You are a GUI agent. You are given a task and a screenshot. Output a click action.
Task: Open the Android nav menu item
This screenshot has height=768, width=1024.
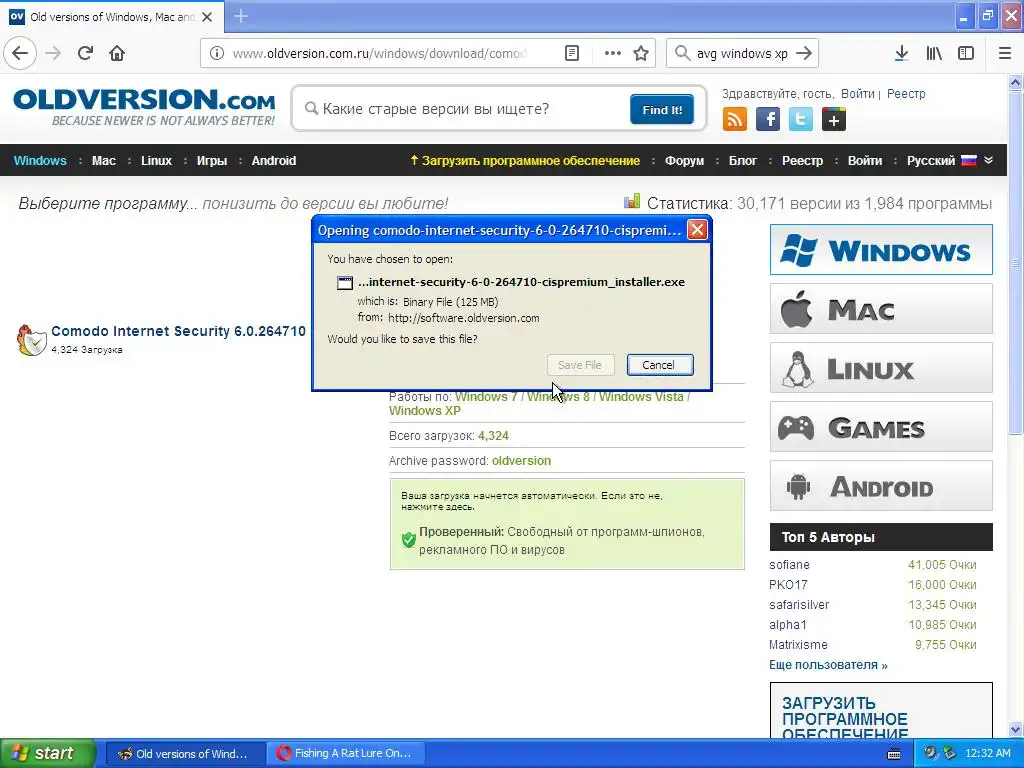(x=274, y=161)
